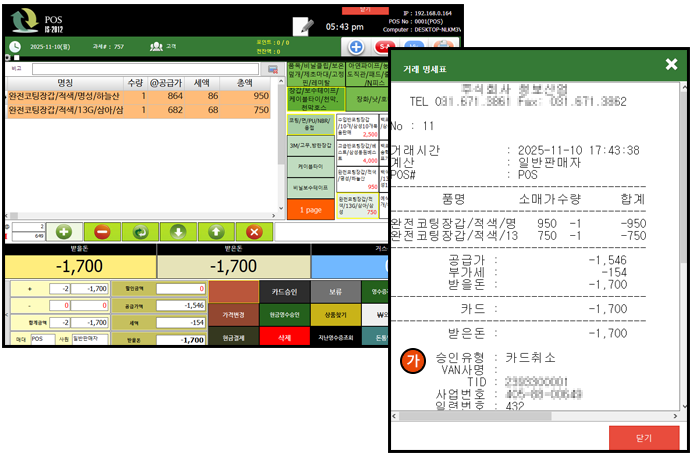Click the 고객 customer people icon

(x=156, y=47)
